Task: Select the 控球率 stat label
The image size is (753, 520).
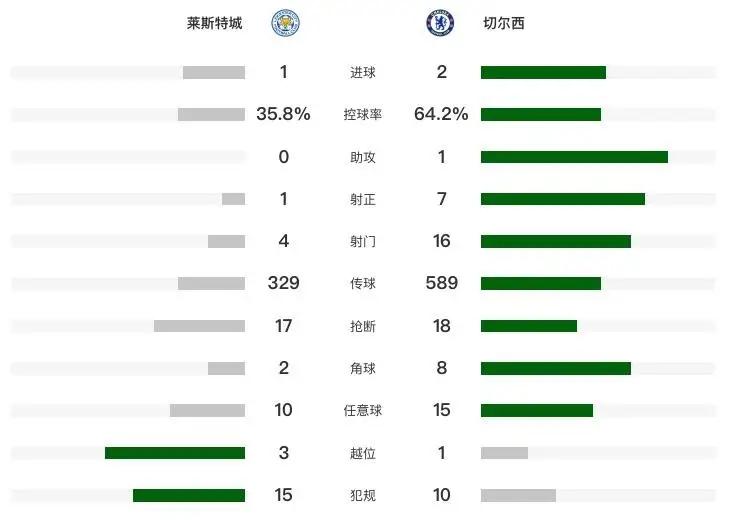Action: point(363,114)
